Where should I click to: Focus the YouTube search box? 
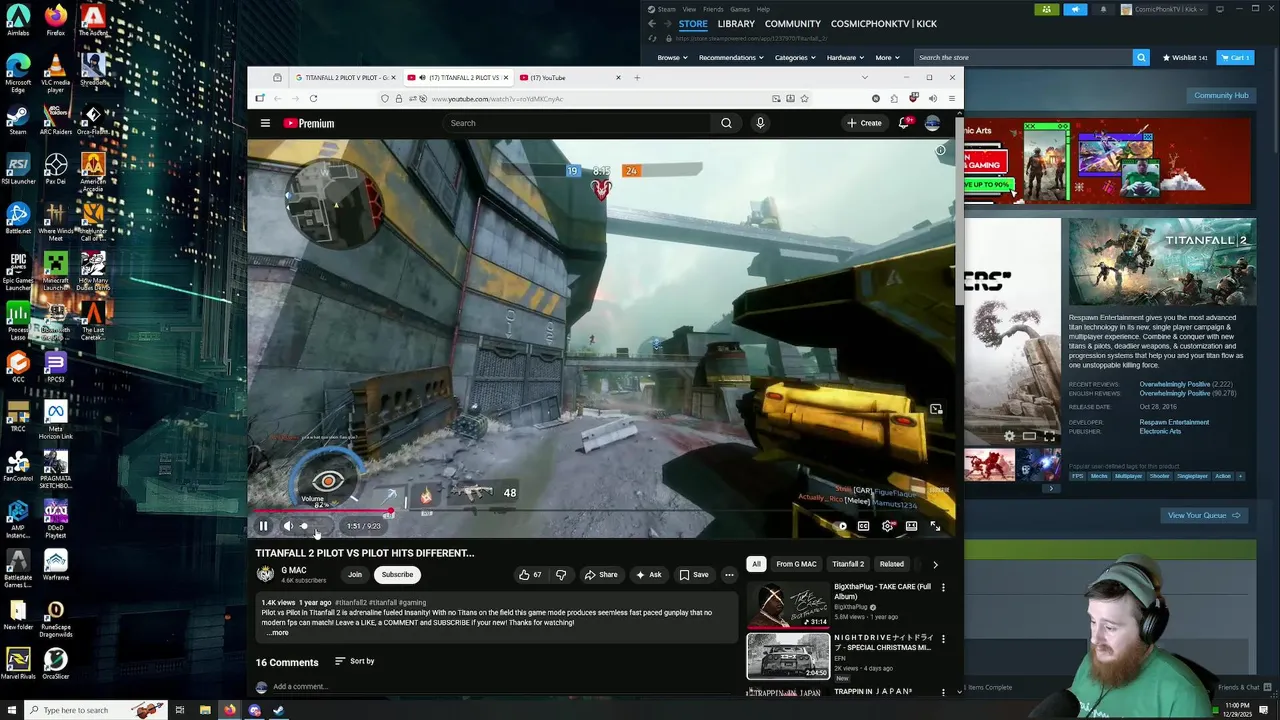tap(577, 123)
